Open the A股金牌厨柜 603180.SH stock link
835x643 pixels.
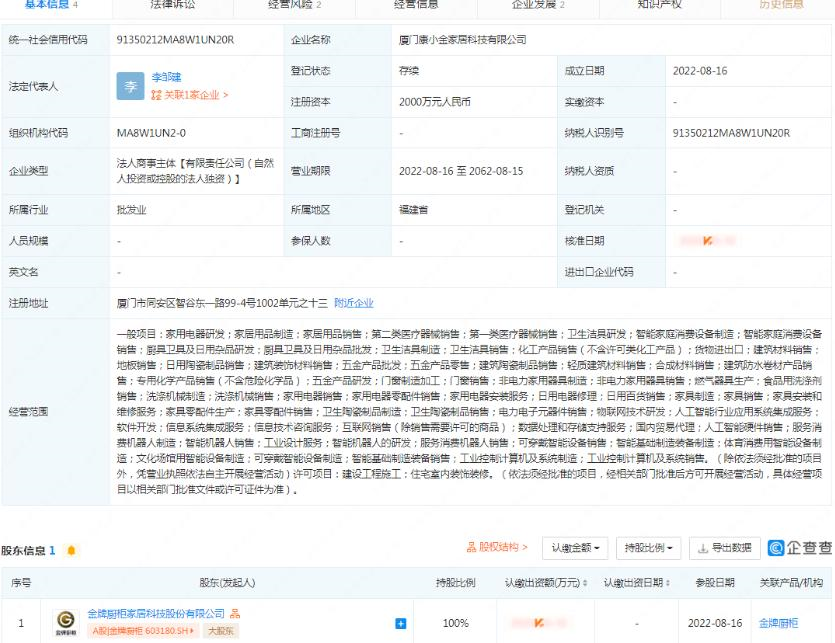(146, 632)
